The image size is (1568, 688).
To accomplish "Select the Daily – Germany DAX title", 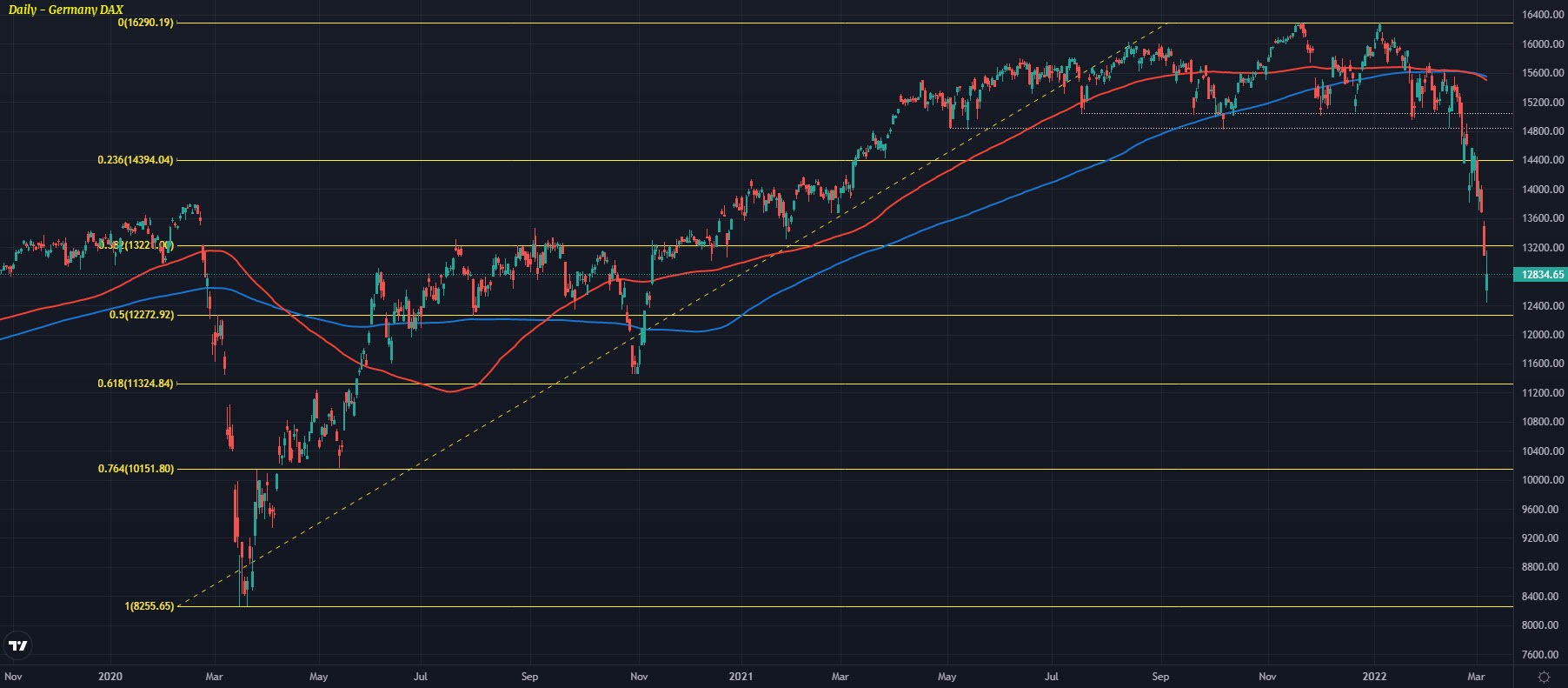I will coord(66,10).
